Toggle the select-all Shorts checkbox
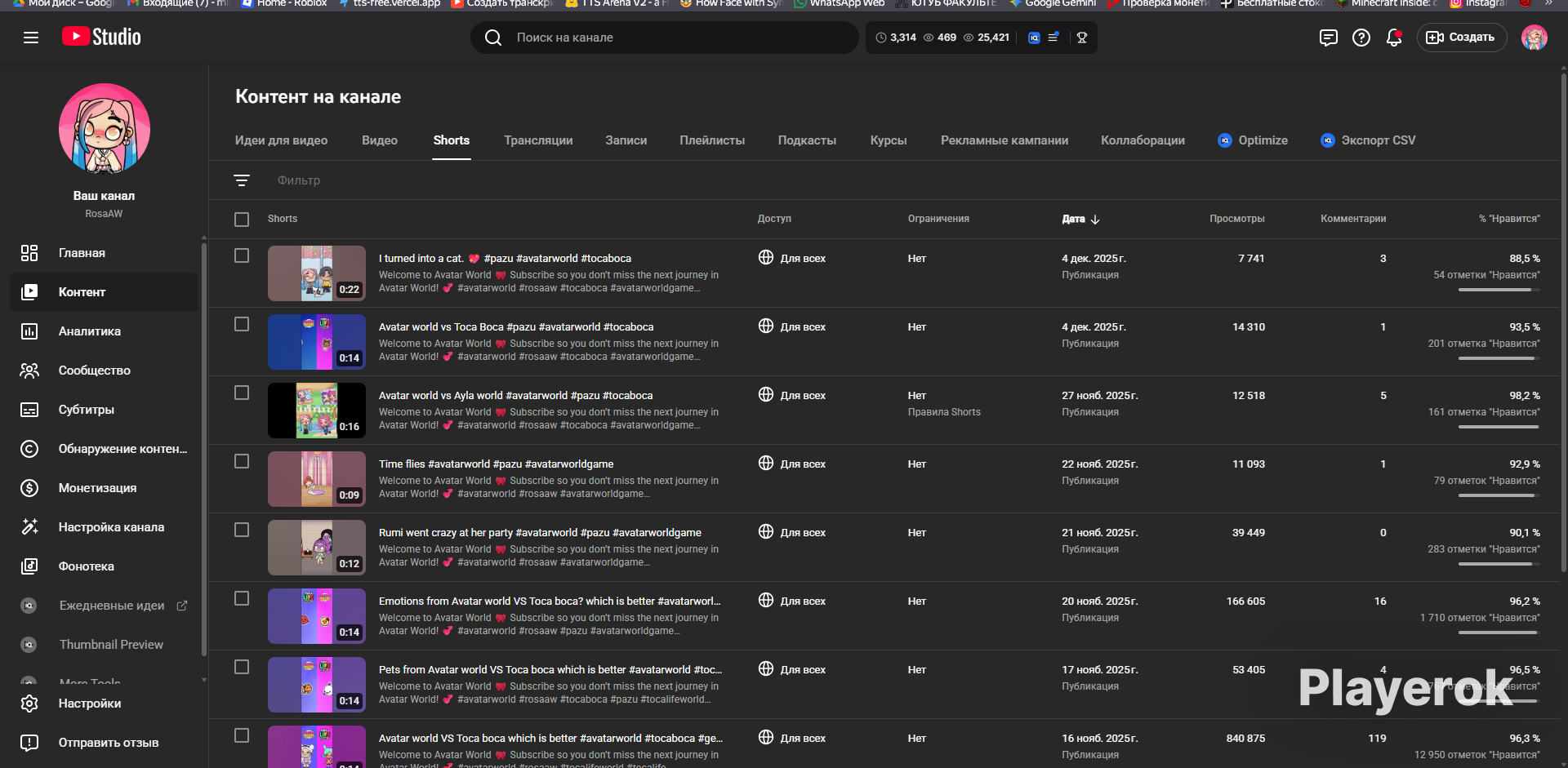The image size is (1568, 768). point(242,220)
